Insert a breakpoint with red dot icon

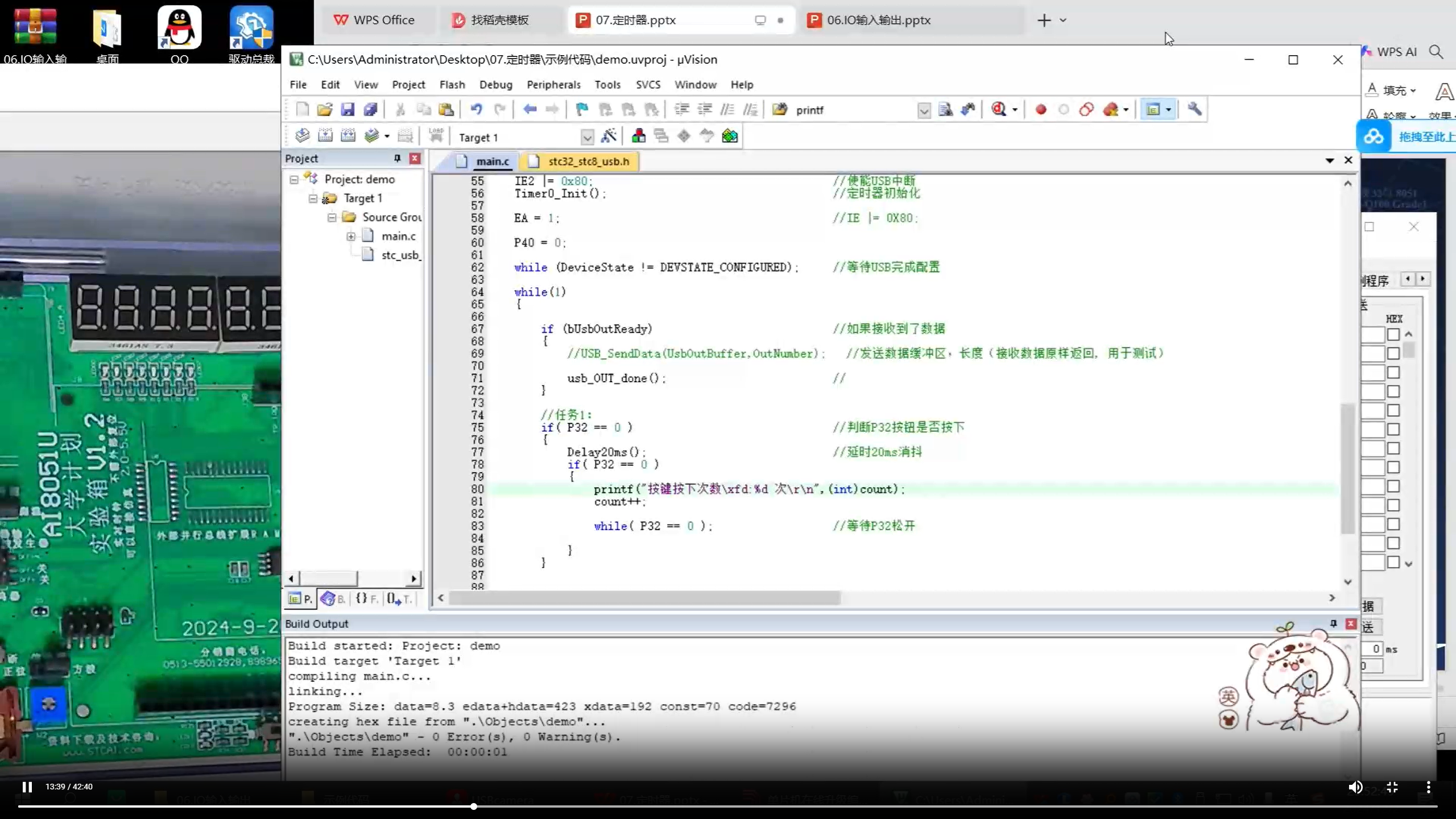tap(1041, 109)
